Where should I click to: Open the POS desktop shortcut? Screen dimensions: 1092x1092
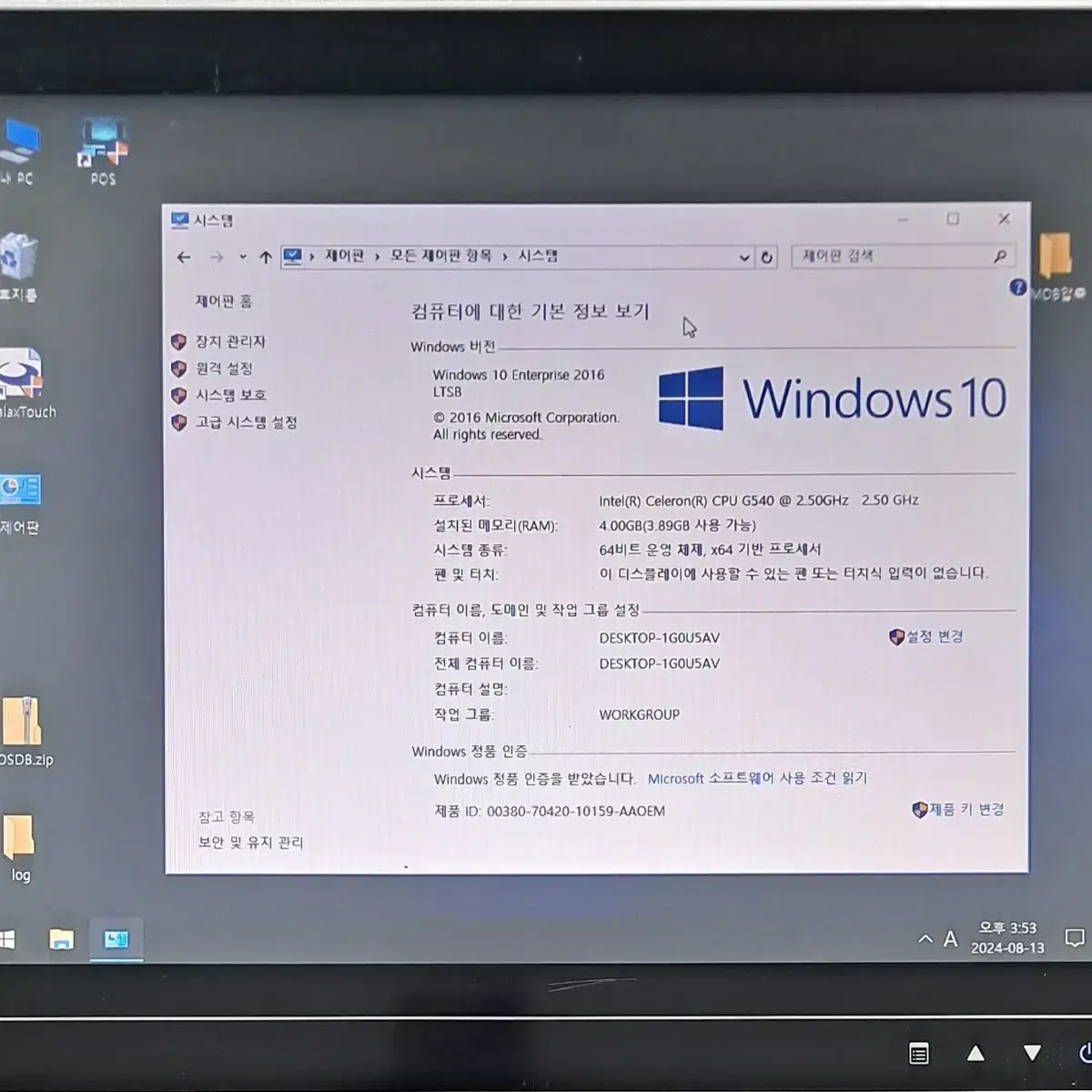[x=103, y=152]
